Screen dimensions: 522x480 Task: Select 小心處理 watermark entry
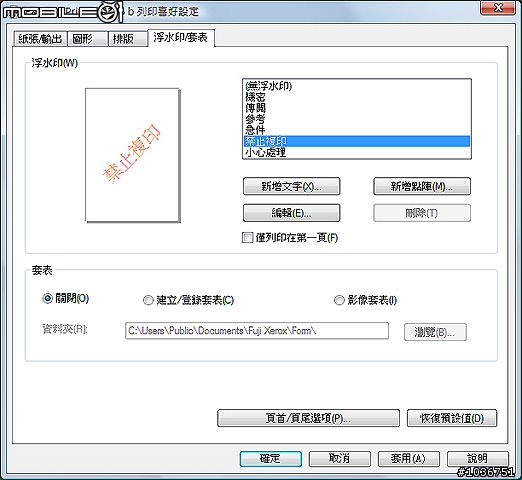357,152
